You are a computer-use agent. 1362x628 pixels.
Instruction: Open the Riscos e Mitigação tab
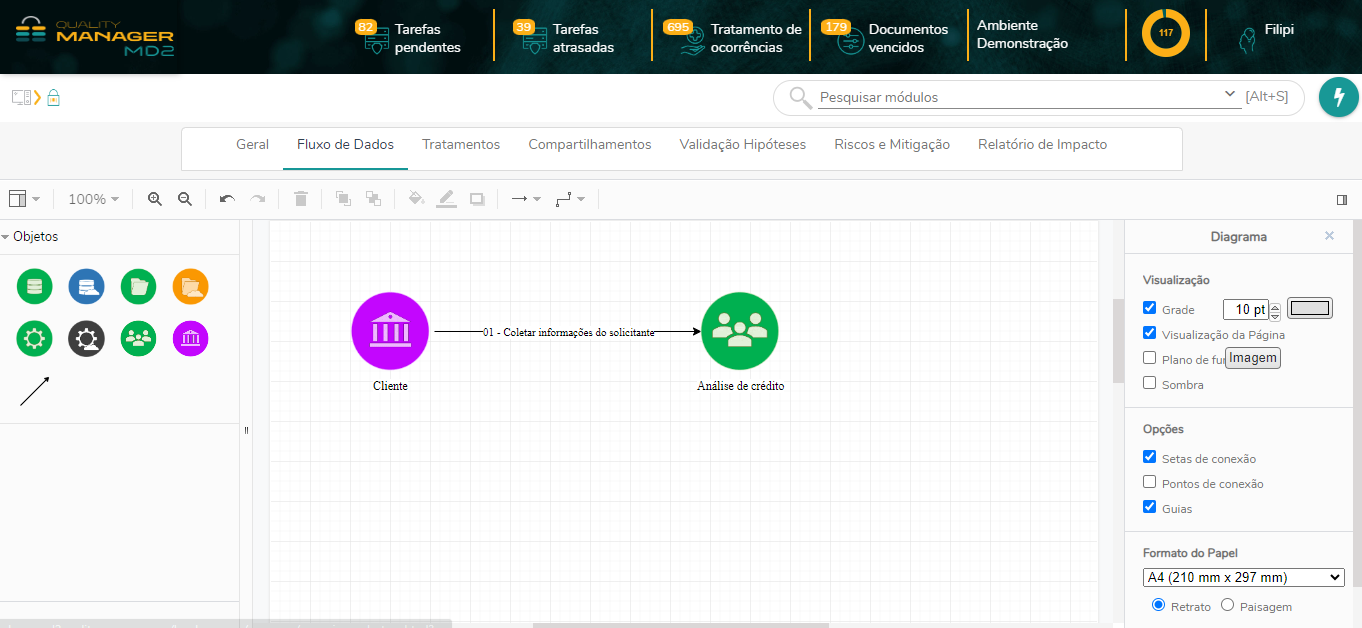click(x=892, y=145)
